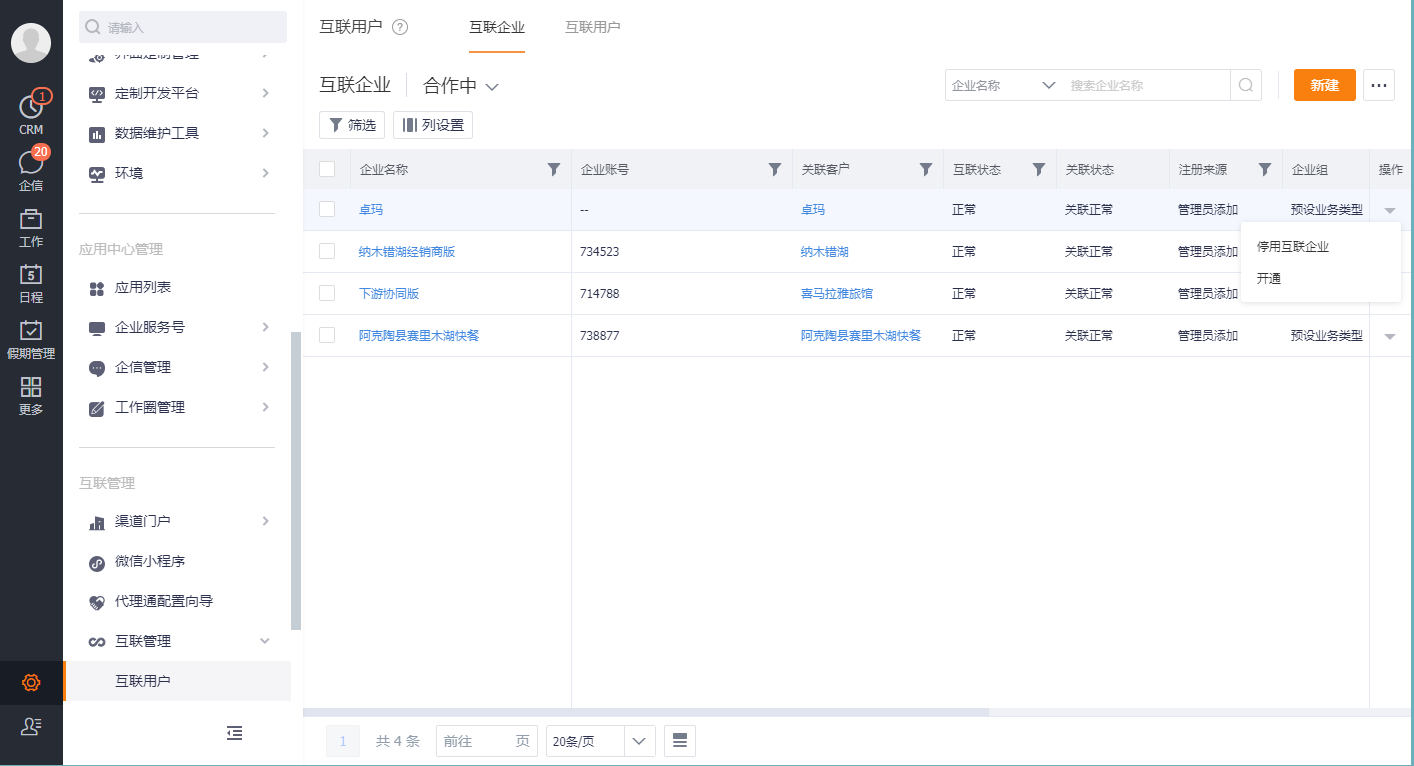Viewport: 1414px width, 766px height.
Task: Open the 更多 apps grid icon
Action: tap(31, 387)
